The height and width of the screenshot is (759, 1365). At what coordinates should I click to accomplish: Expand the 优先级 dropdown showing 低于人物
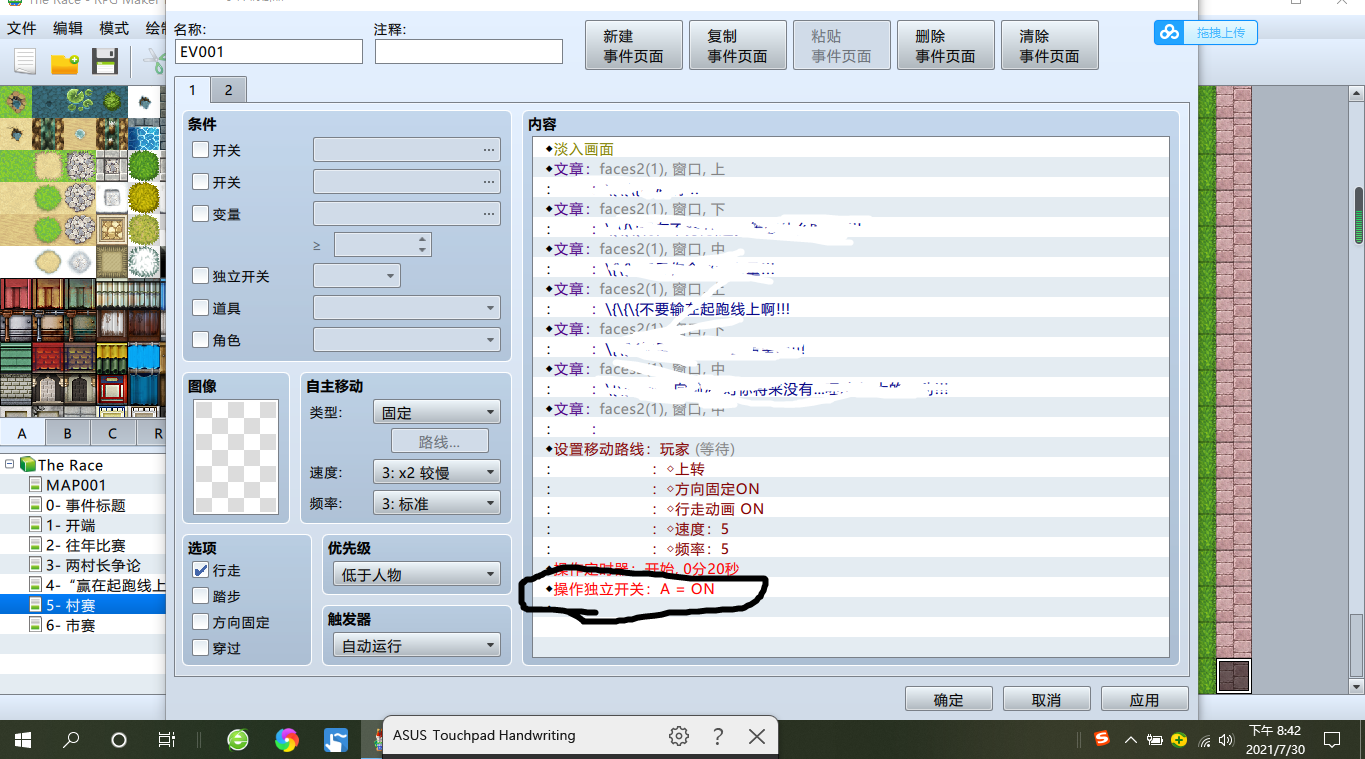coord(416,574)
